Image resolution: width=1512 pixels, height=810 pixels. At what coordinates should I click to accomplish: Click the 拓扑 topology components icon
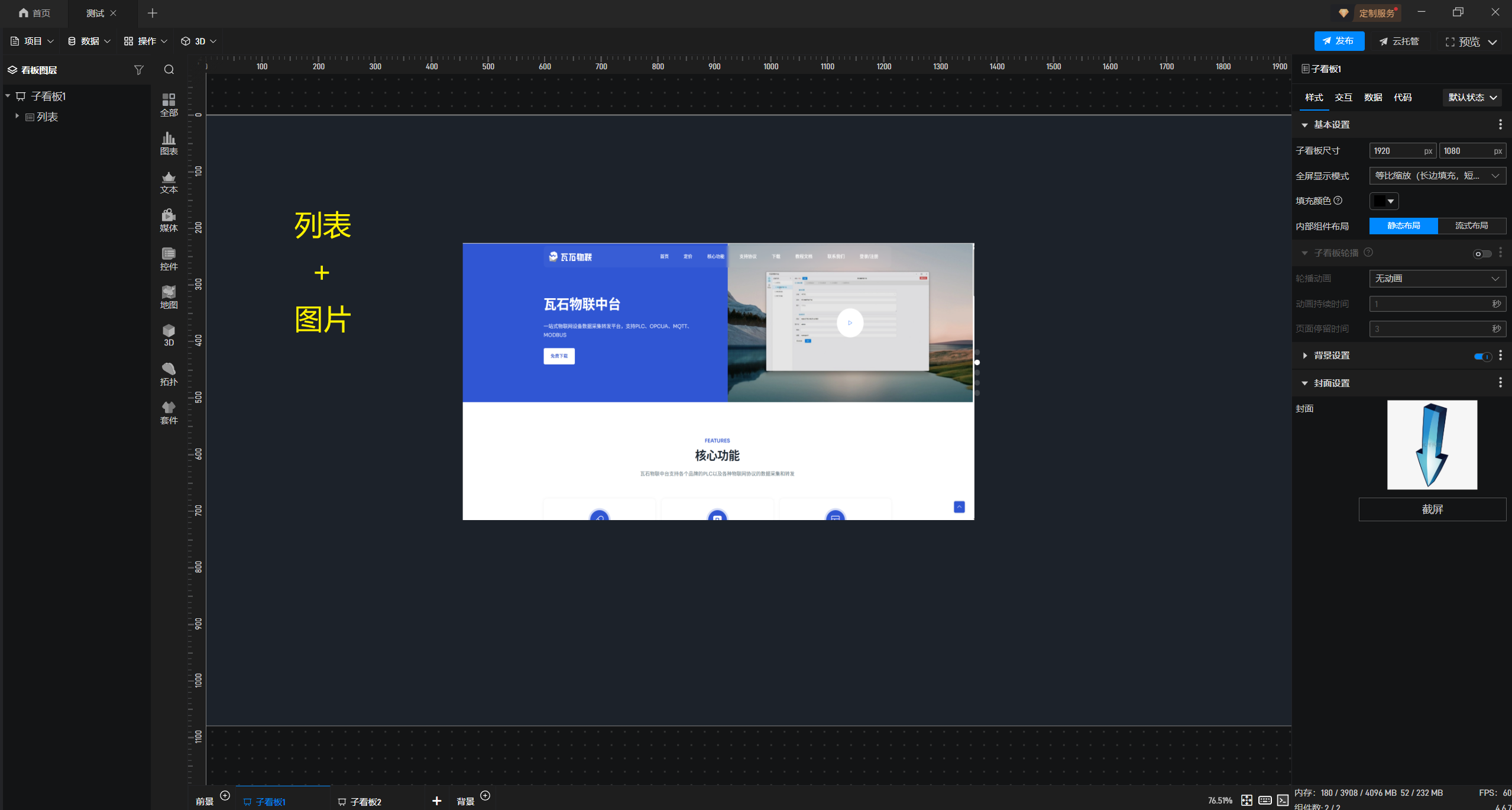click(169, 374)
